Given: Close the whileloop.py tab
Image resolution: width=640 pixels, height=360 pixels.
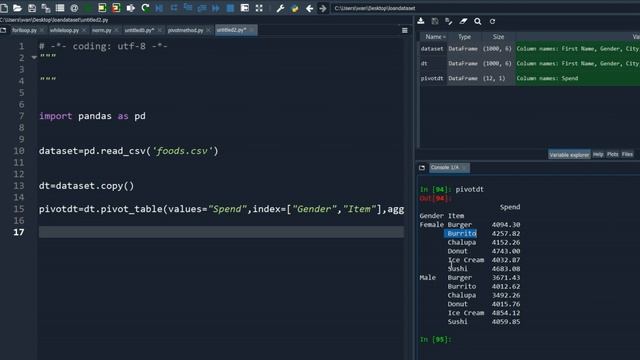Looking at the screenshot, I should [x=84, y=30].
